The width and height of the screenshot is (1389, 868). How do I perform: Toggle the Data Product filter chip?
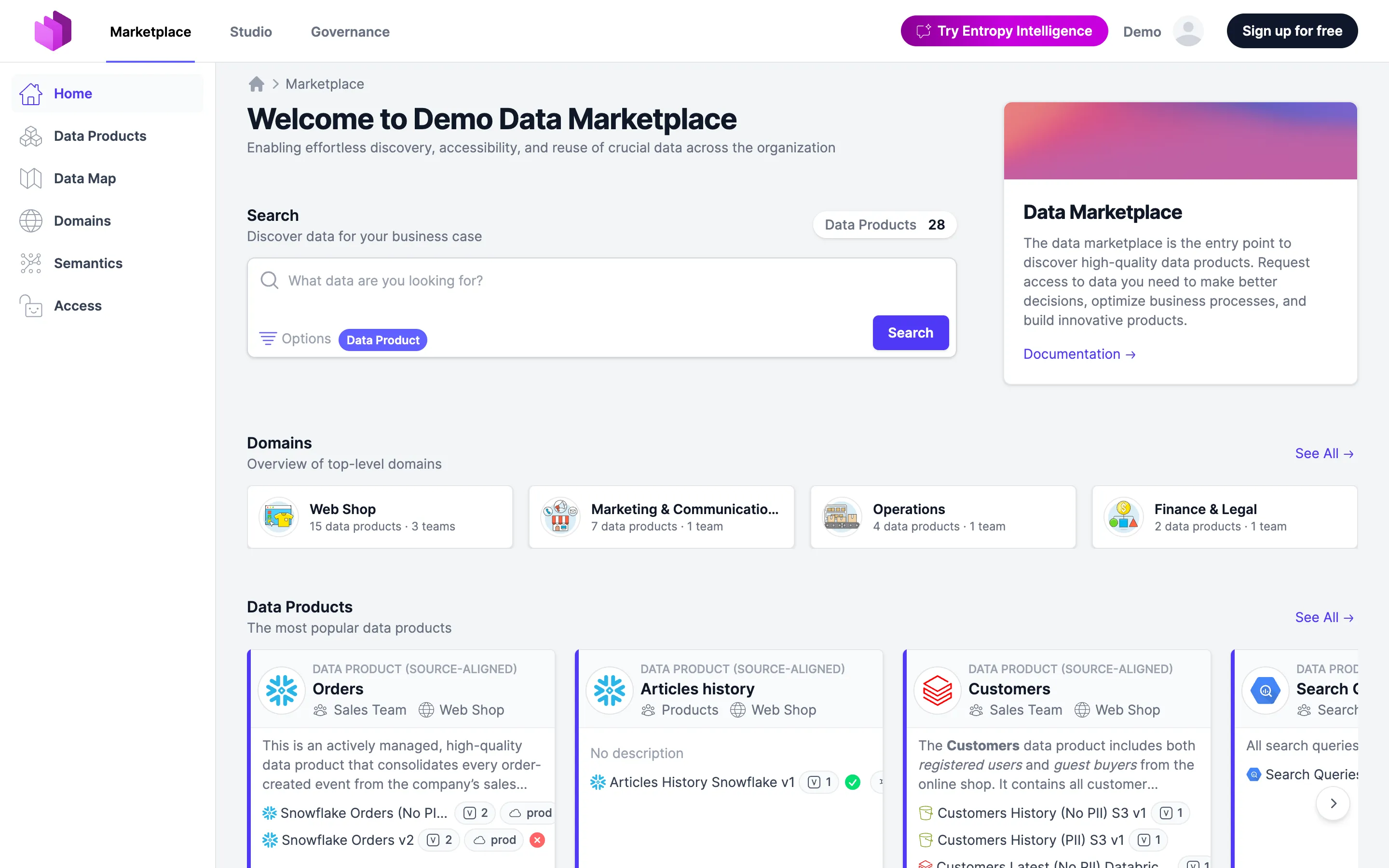(x=383, y=340)
